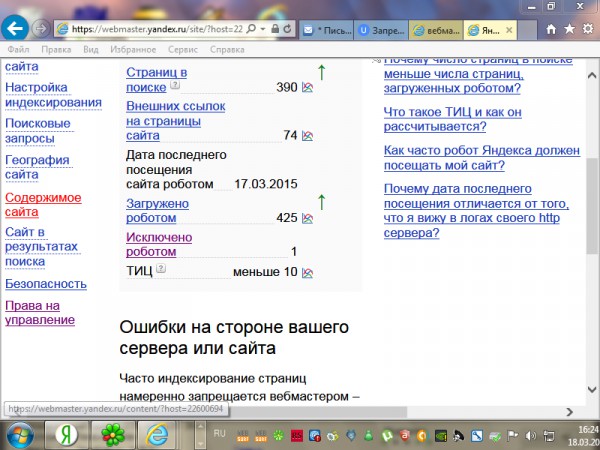This screenshot has width=600, height=450.
Task: Open the browser Tools gear icon
Action: pos(588,29)
